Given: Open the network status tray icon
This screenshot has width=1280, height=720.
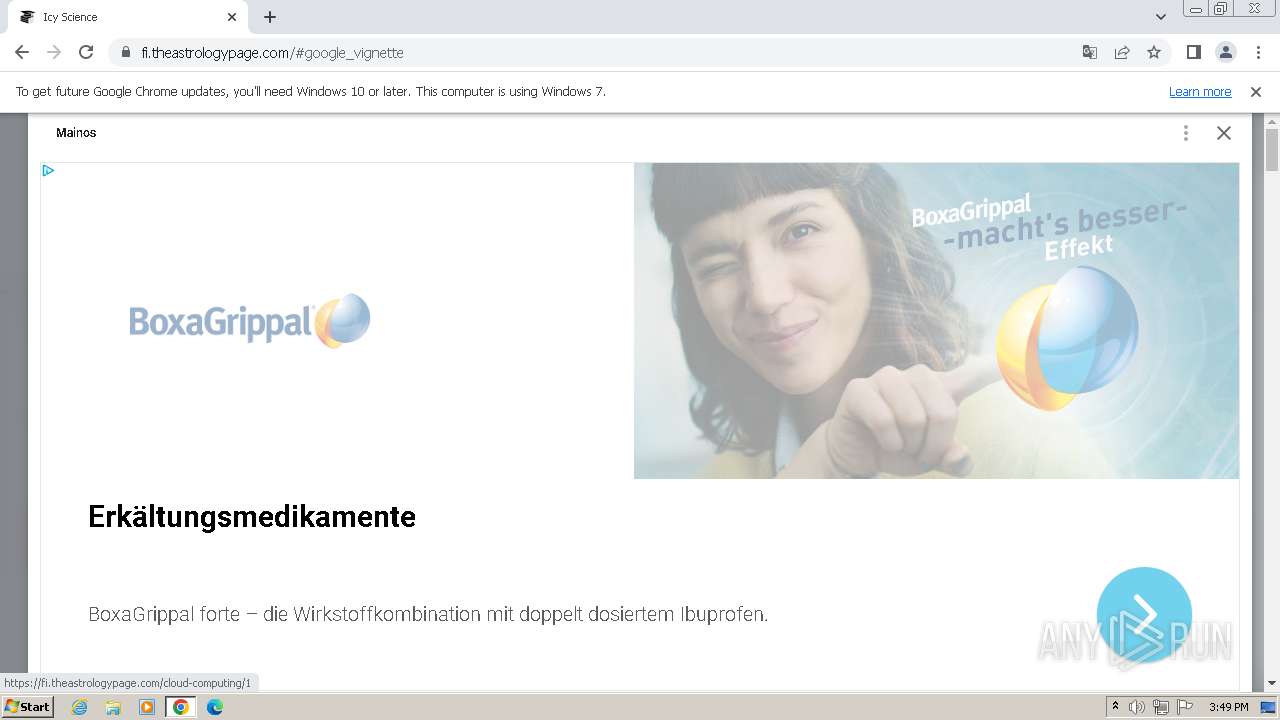Looking at the screenshot, I should point(1161,707).
